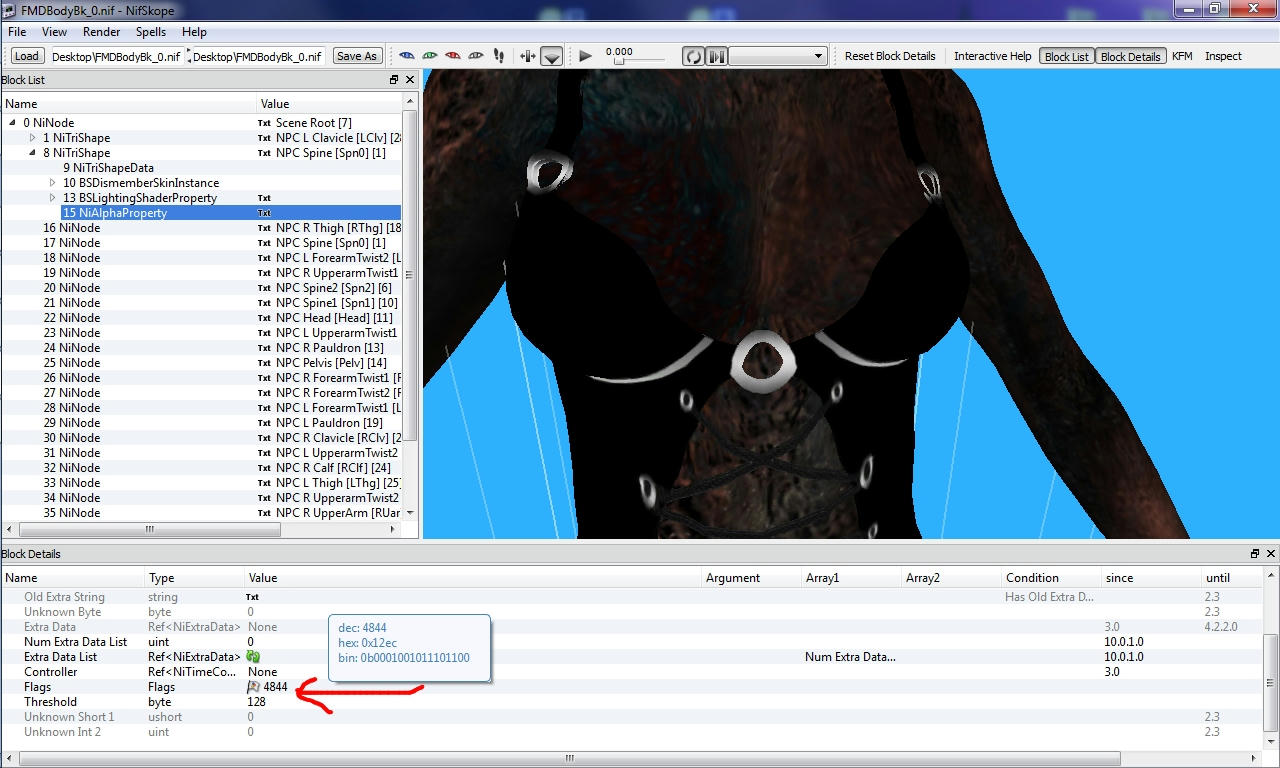The width and height of the screenshot is (1280, 768).
Task: Play the animation
Action: point(586,56)
